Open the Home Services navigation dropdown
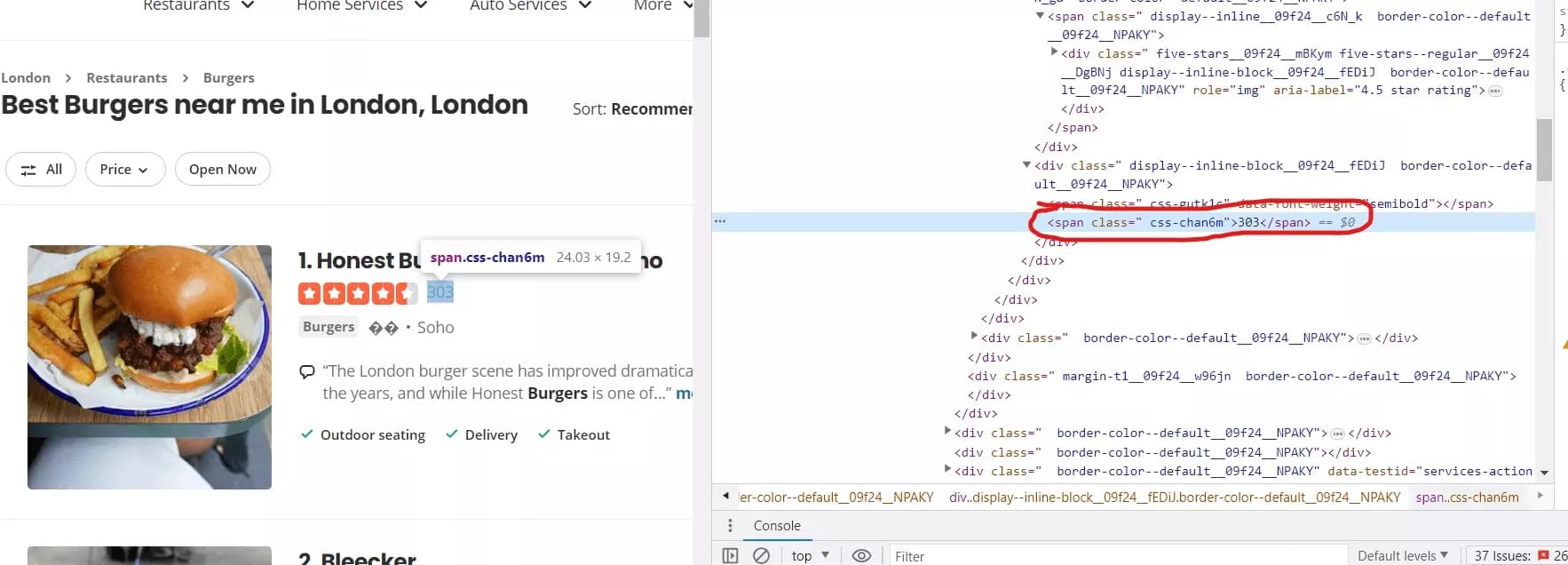1568x565 pixels. point(362,6)
